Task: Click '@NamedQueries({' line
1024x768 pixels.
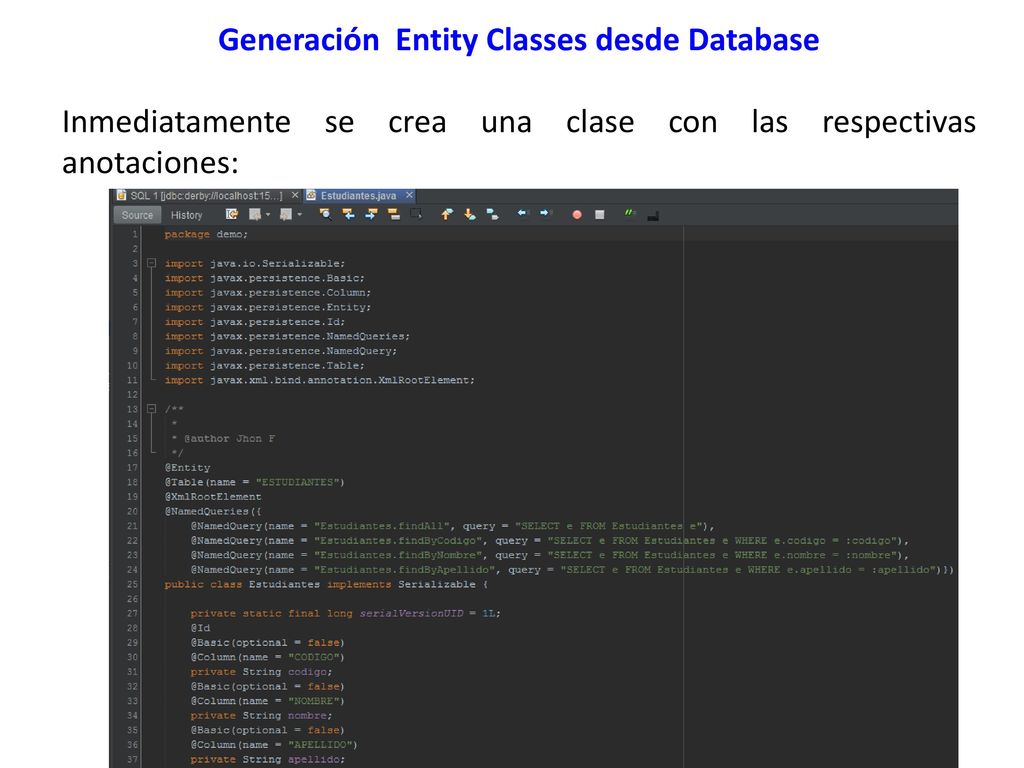Action: pyautogui.click(x=213, y=511)
